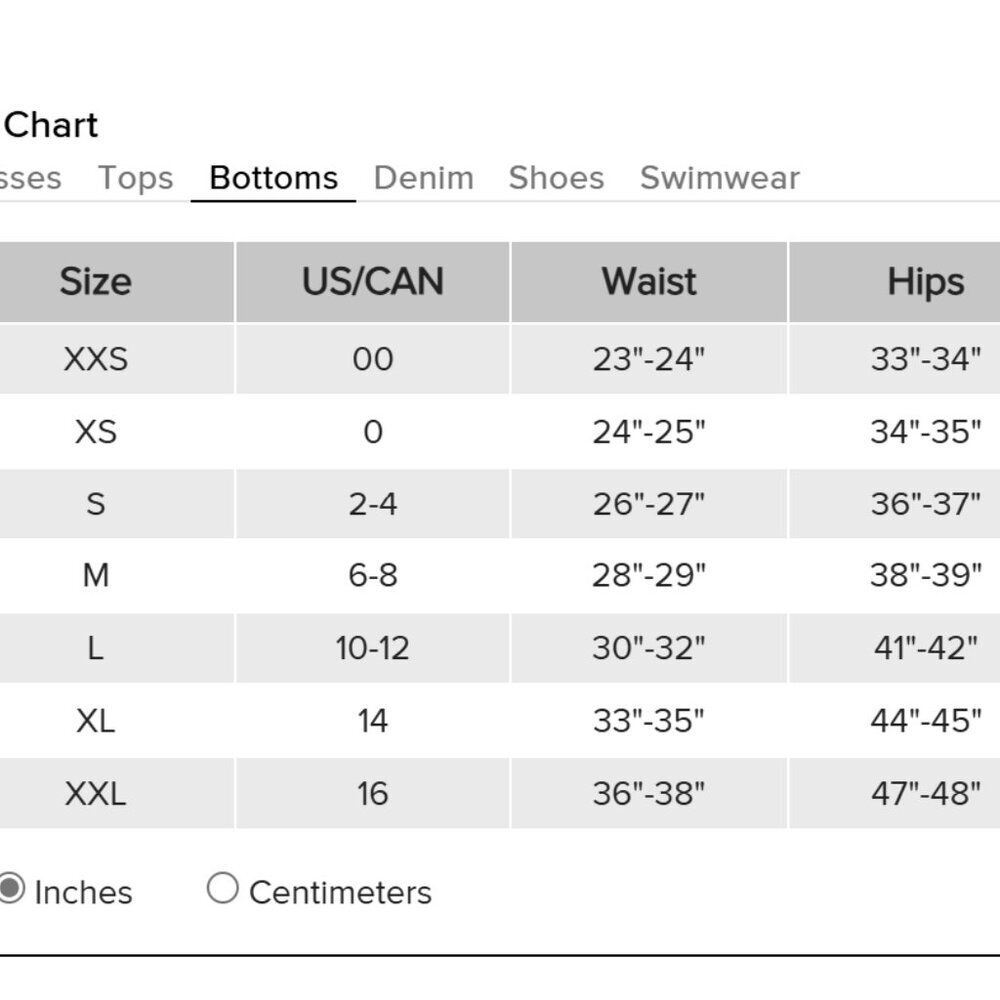Click the Size column header
Viewport: 1000px width, 1000px height.
pos(95,282)
